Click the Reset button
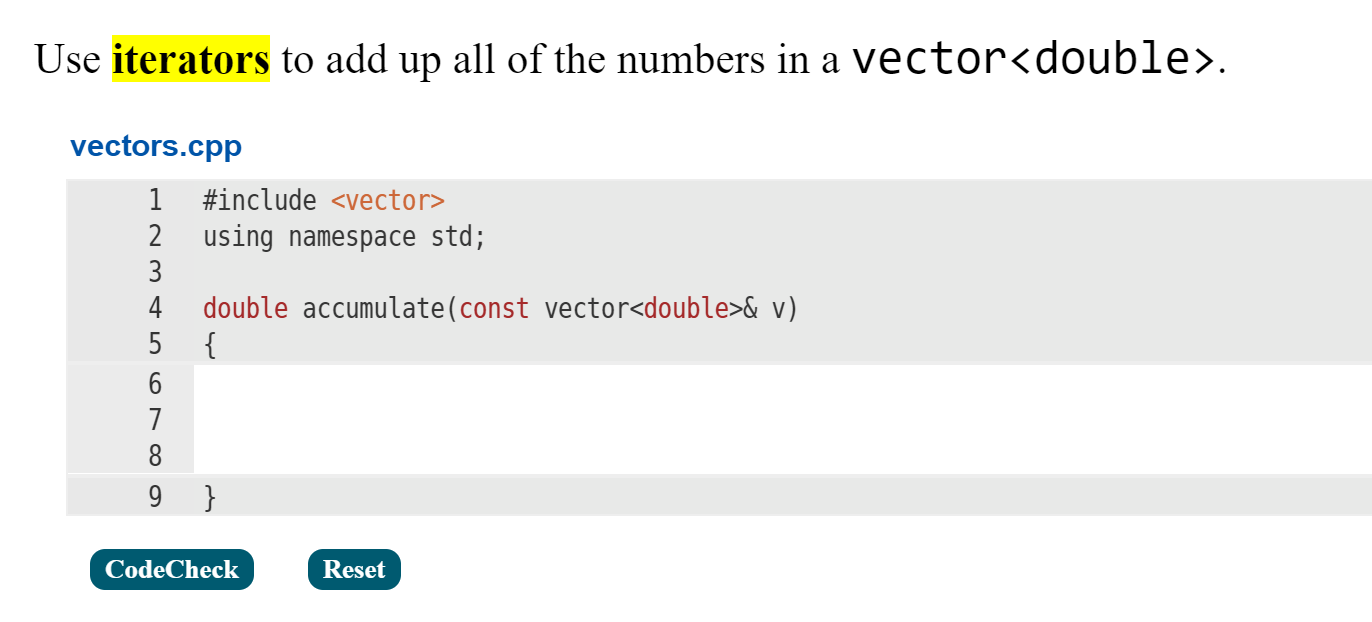 (354, 569)
